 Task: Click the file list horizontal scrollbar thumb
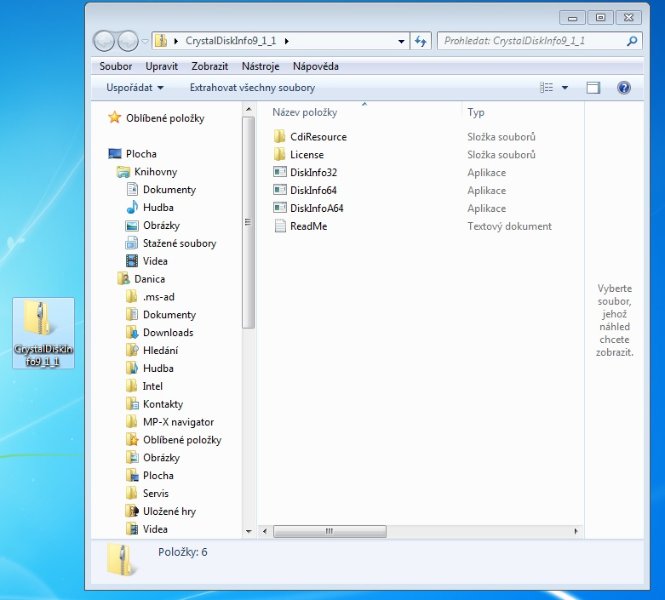coord(330,531)
